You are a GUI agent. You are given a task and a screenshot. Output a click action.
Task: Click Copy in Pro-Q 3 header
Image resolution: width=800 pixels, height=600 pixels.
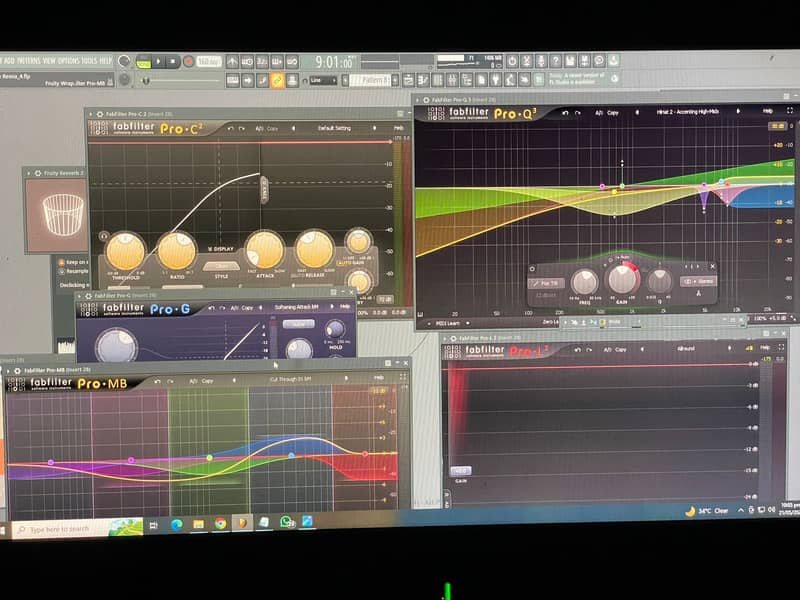pyautogui.click(x=613, y=113)
